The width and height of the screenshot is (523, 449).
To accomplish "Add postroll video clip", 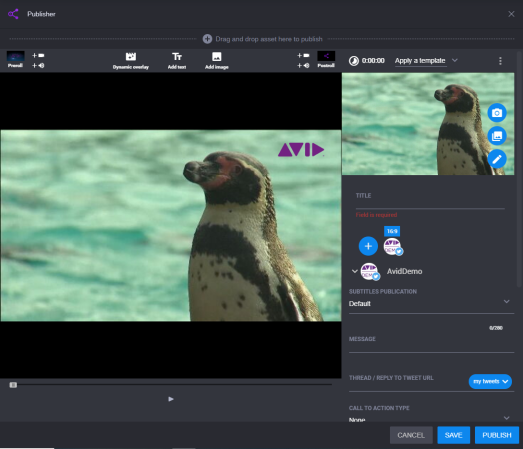I will pos(303,55).
